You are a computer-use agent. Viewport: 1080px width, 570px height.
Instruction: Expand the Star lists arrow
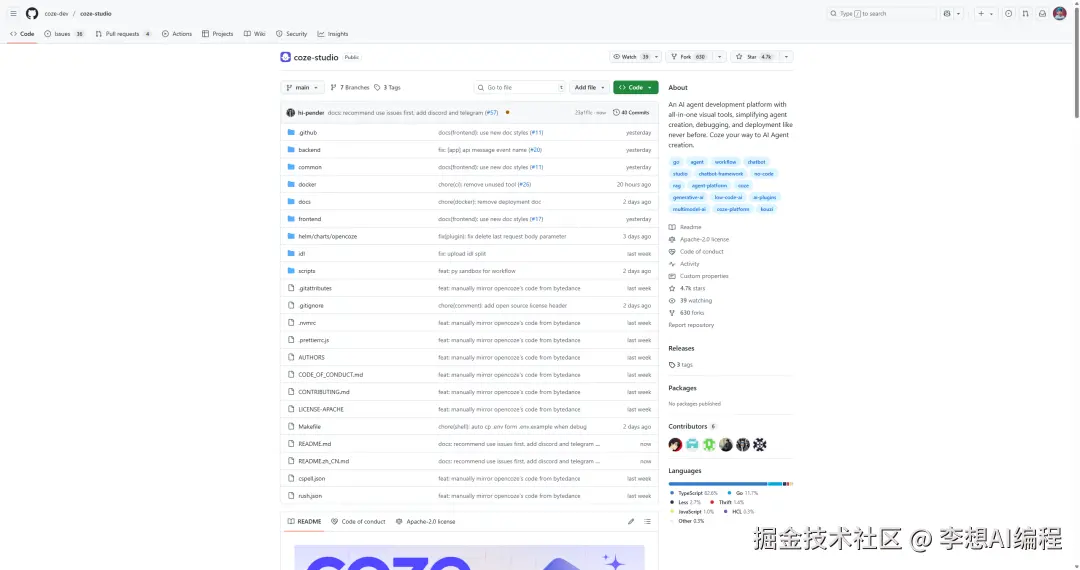tap(786, 57)
